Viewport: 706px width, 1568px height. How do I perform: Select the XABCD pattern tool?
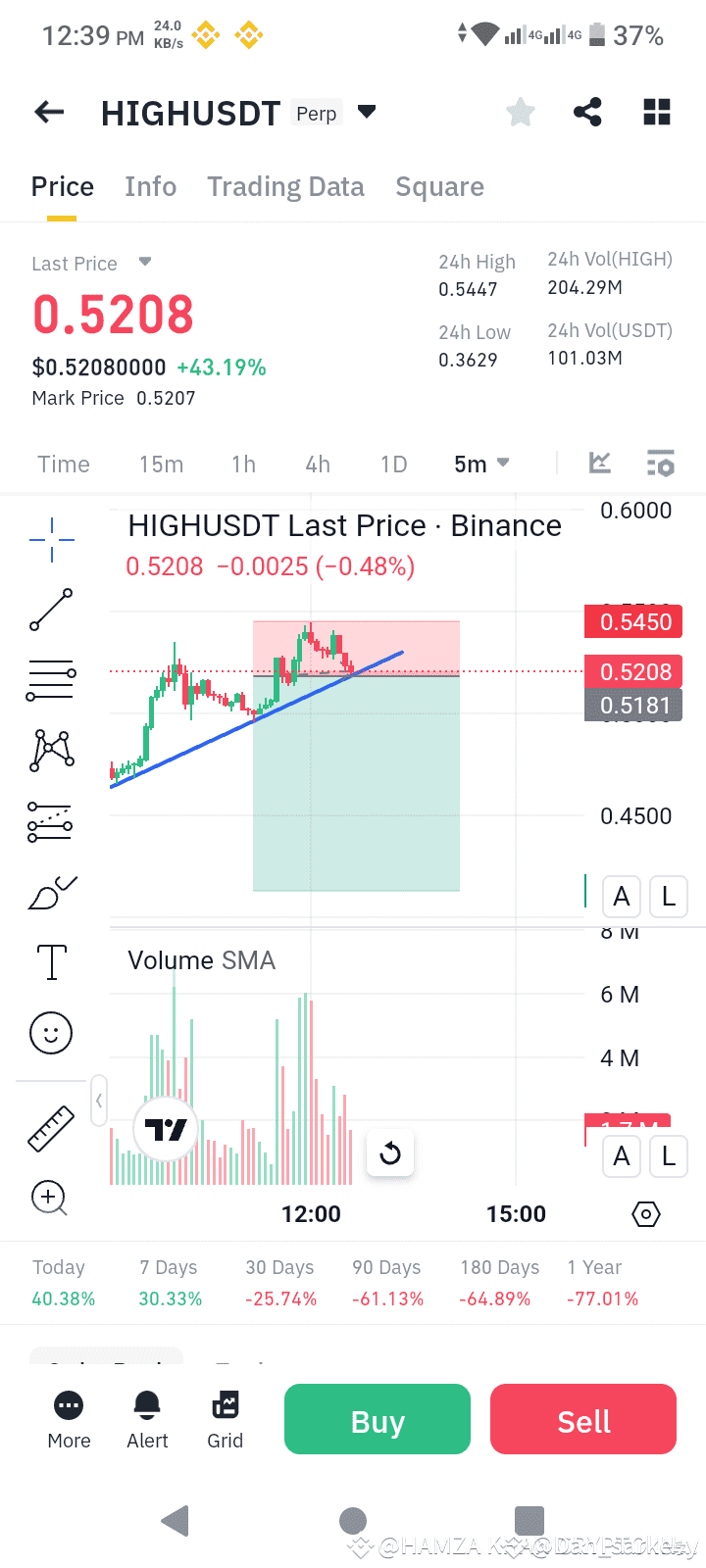tap(53, 750)
